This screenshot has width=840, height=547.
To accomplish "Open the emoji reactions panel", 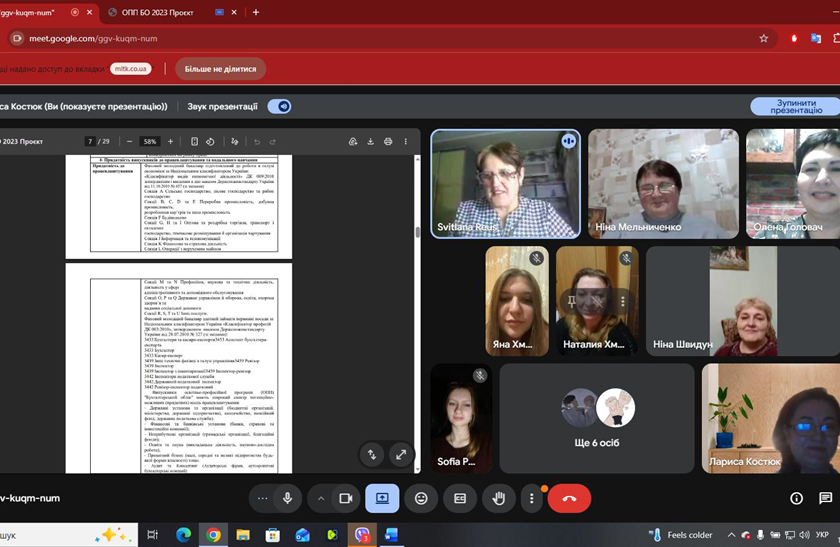I will pos(421,498).
